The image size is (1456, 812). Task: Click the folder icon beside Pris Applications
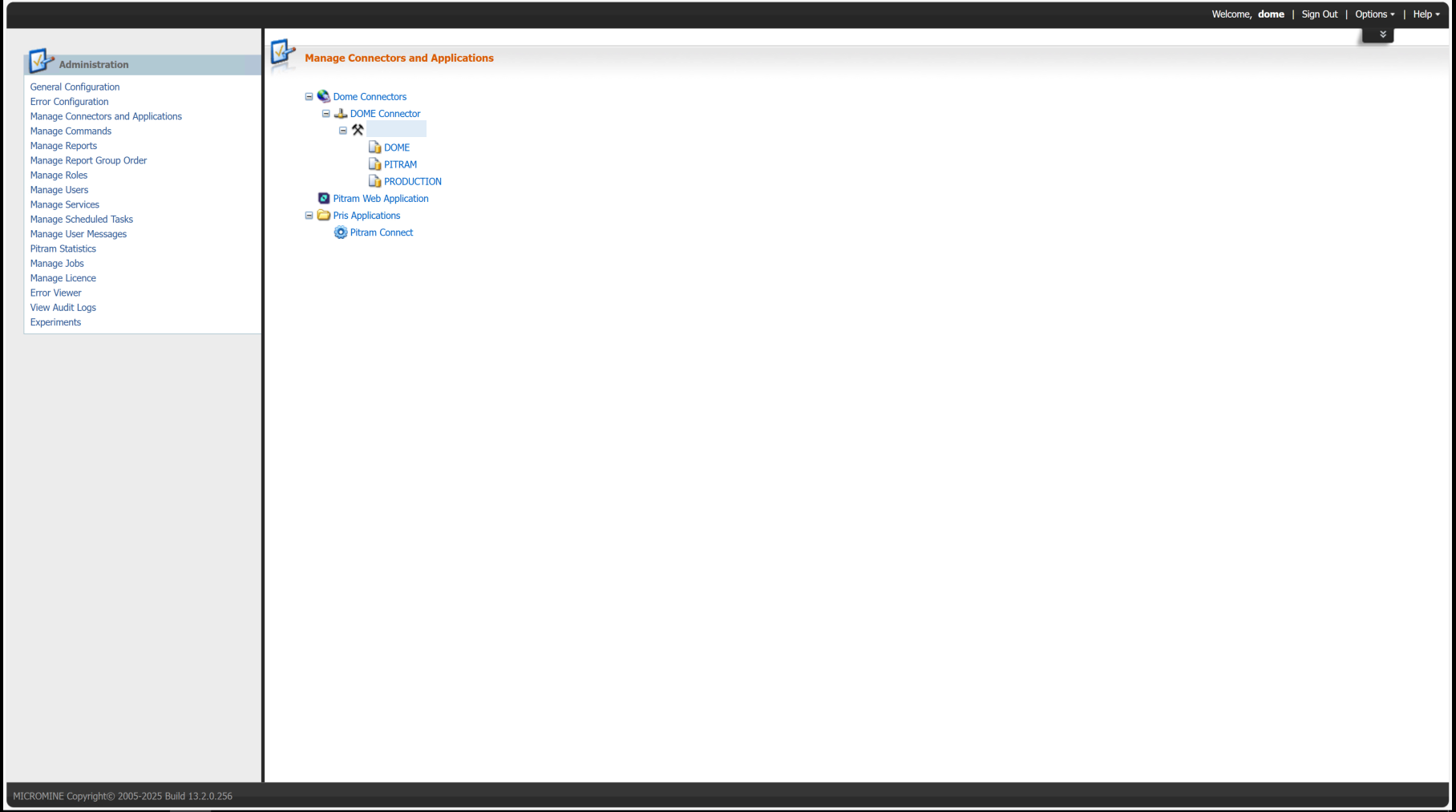pyautogui.click(x=324, y=216)
